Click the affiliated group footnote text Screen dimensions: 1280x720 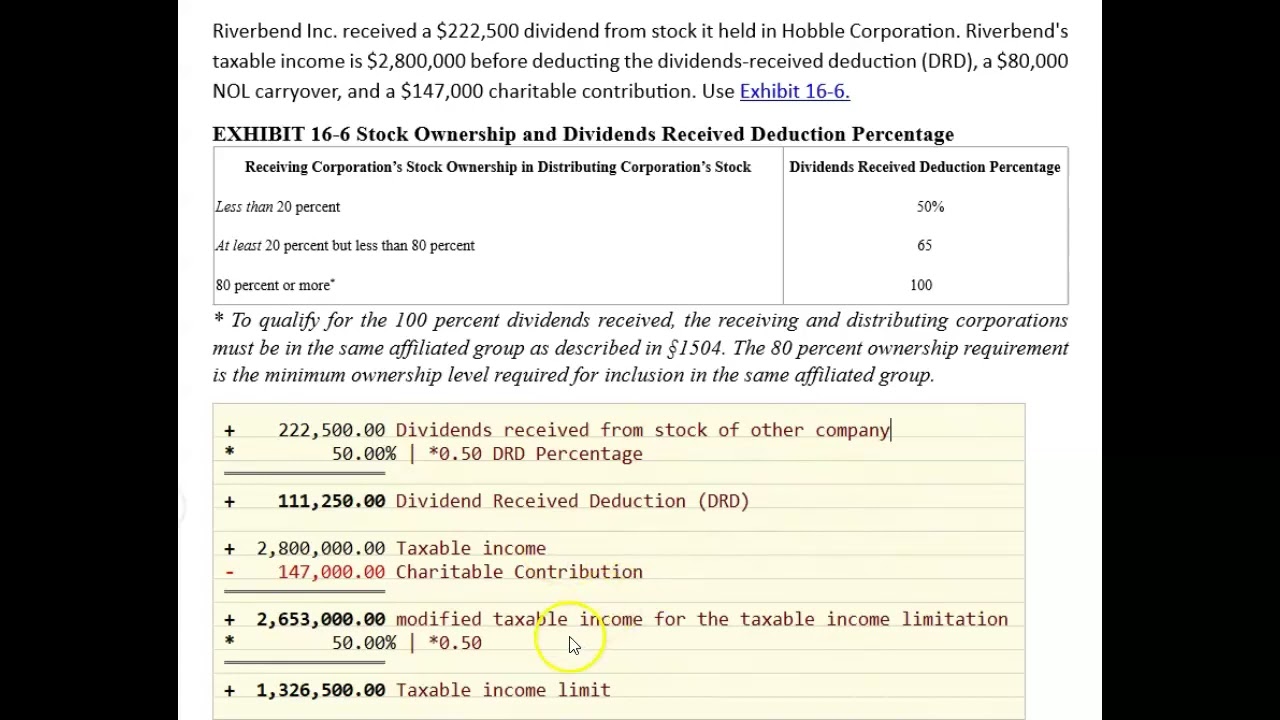640,348
